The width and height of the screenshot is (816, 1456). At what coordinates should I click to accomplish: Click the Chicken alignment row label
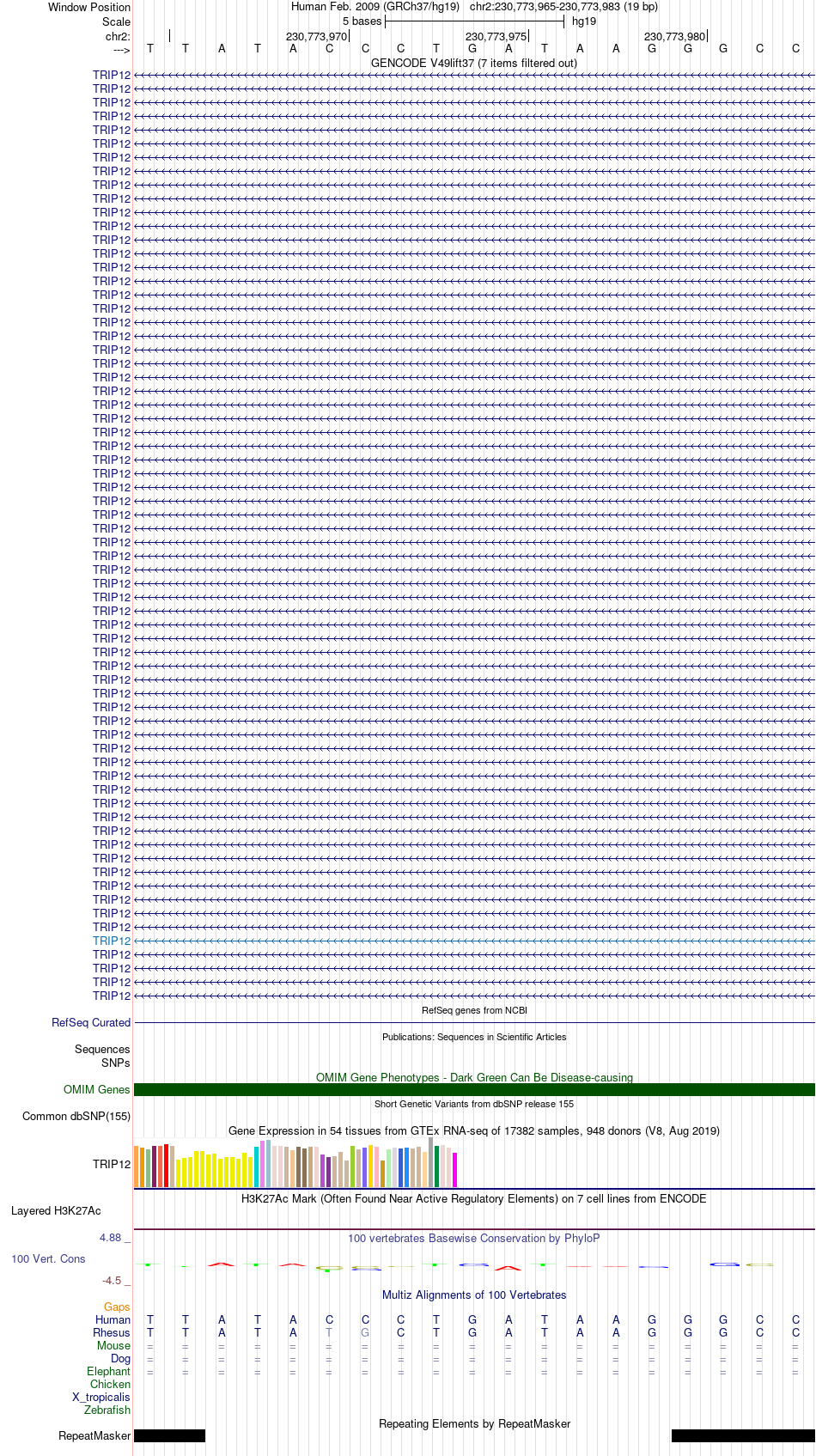(x=110, y=1384)
